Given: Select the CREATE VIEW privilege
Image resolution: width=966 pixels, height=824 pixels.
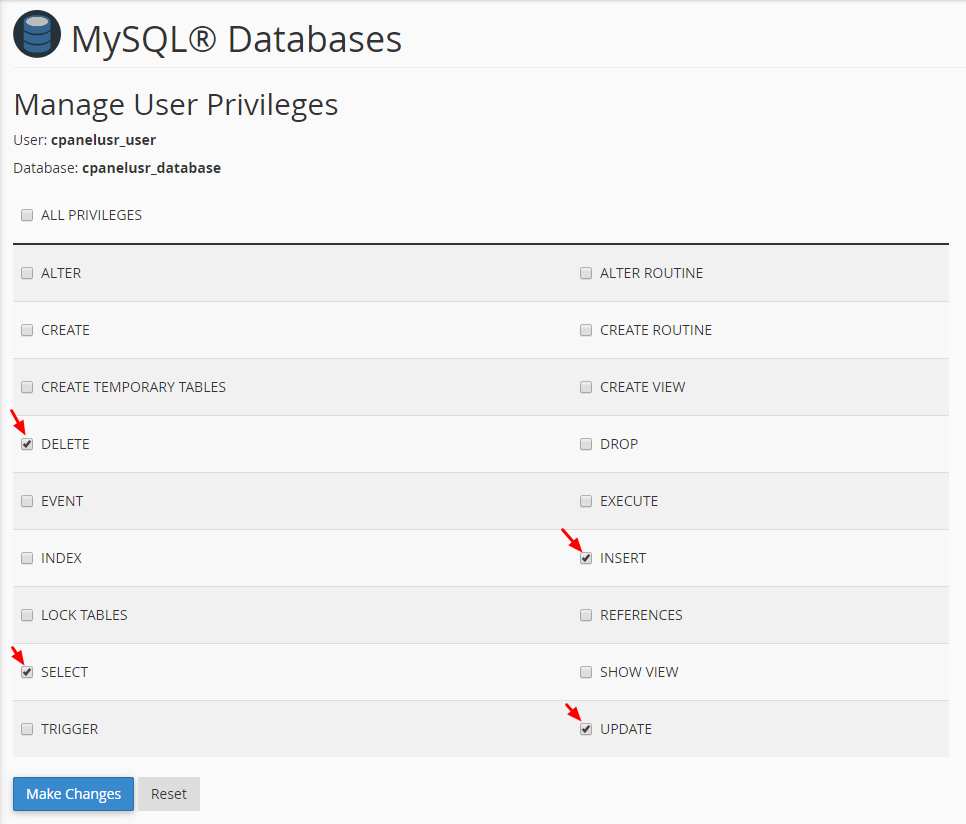Looking at the screenshot, I should (x=586, y=387).
